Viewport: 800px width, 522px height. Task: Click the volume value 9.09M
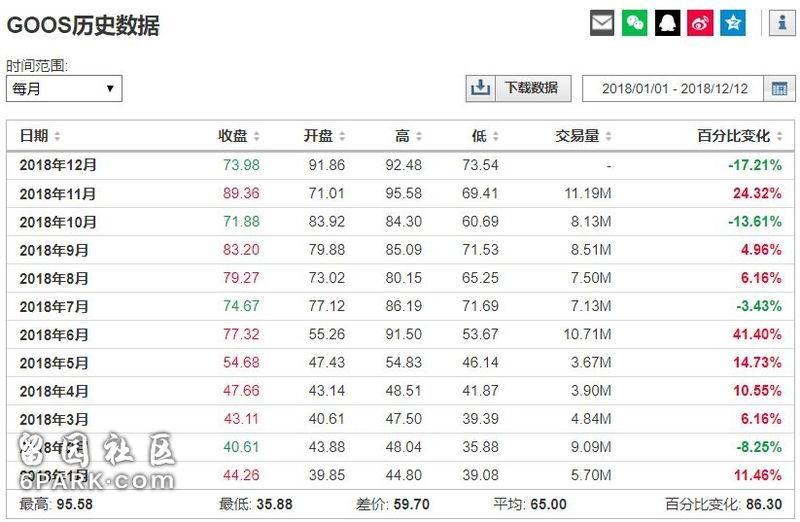coord(591,447)
